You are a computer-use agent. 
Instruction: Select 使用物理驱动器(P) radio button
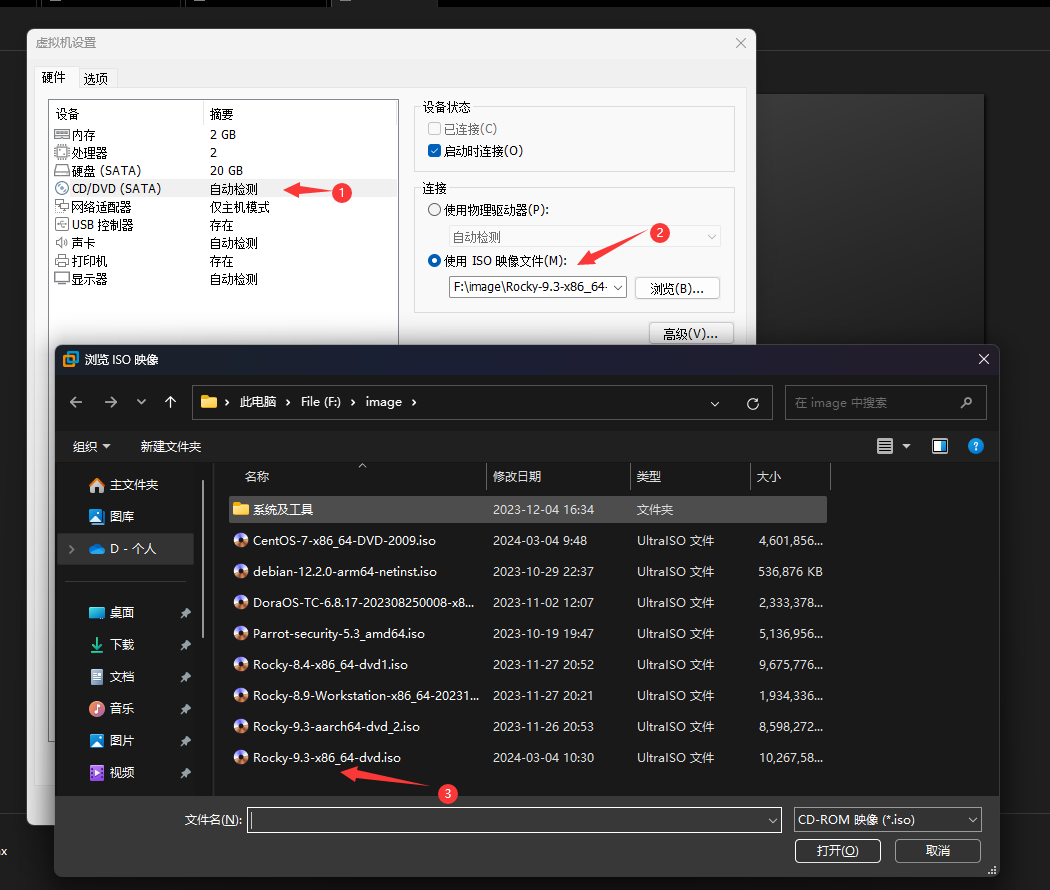click(435, 210)
